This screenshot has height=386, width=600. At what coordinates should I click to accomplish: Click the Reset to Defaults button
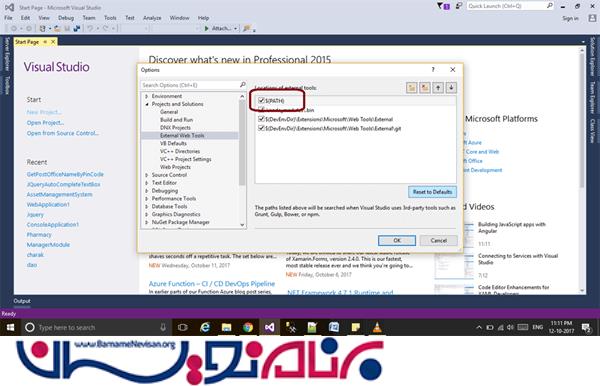pos(432,192)
